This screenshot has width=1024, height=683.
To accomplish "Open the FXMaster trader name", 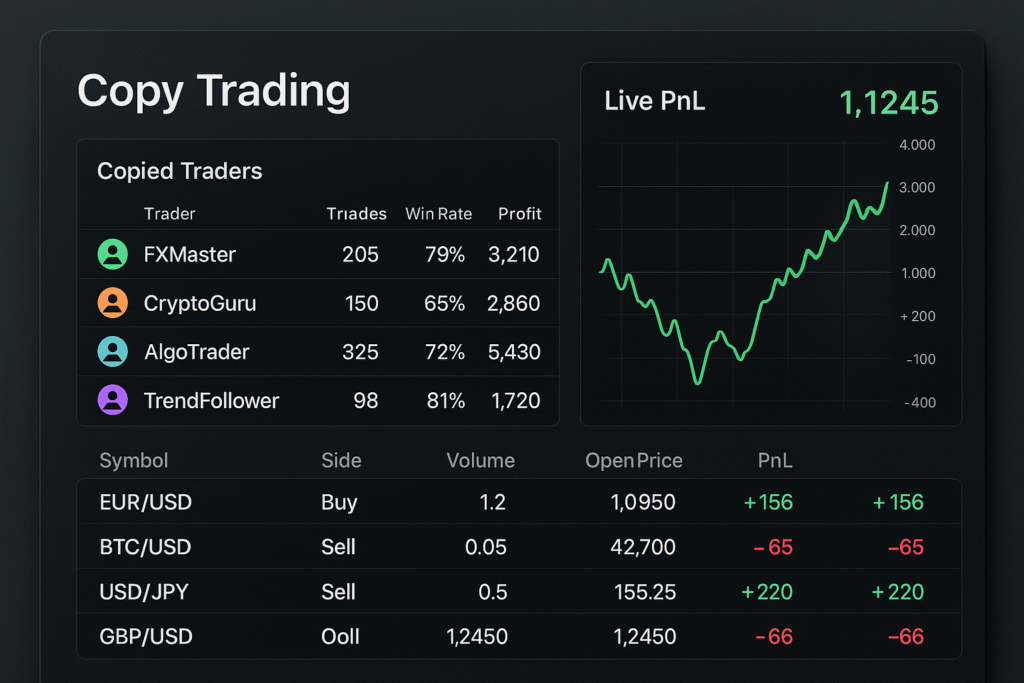I will point(190,254).
